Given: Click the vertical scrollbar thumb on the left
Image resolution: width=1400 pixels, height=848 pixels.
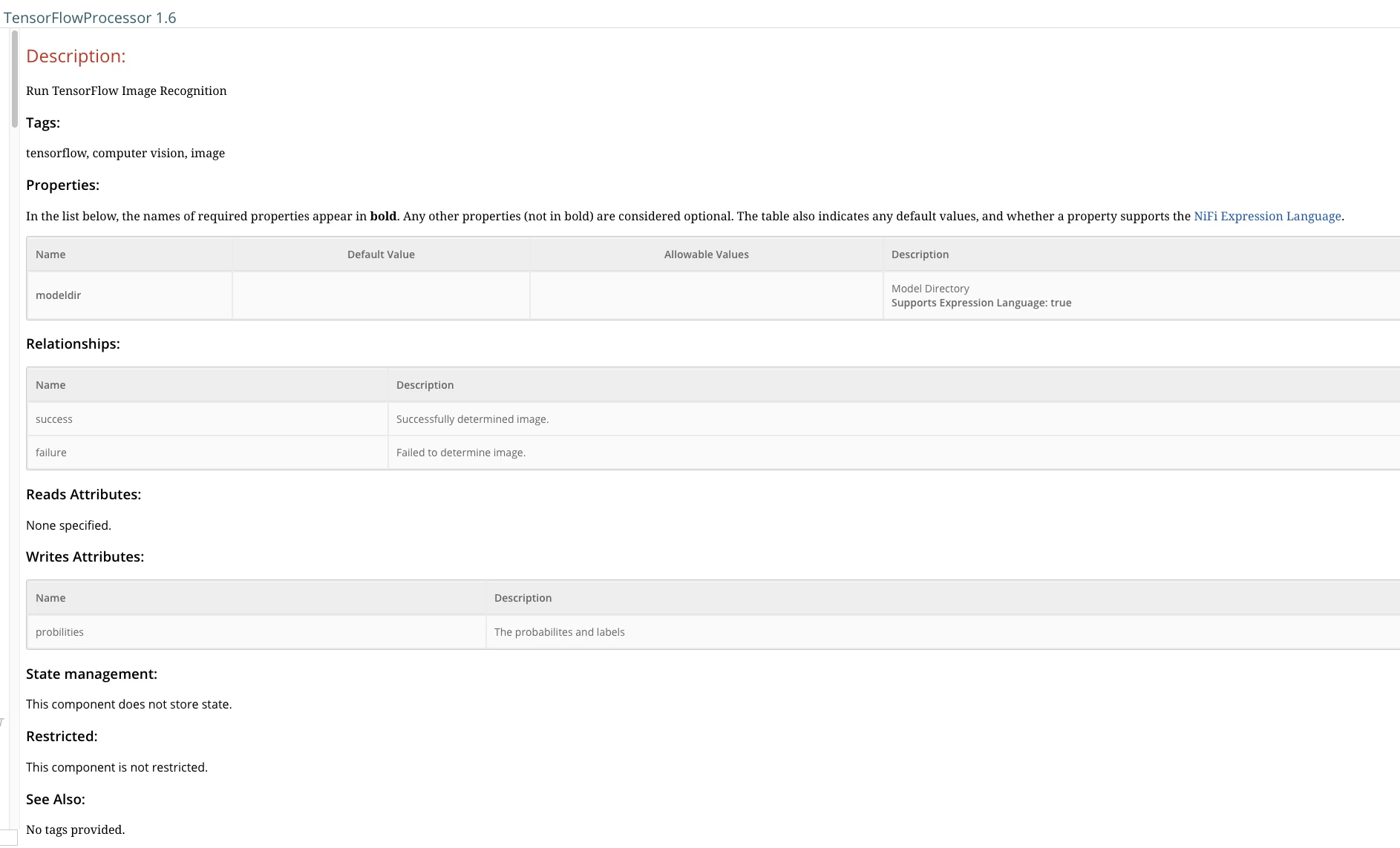Looking at the screenshot, I should click(14, 79).
